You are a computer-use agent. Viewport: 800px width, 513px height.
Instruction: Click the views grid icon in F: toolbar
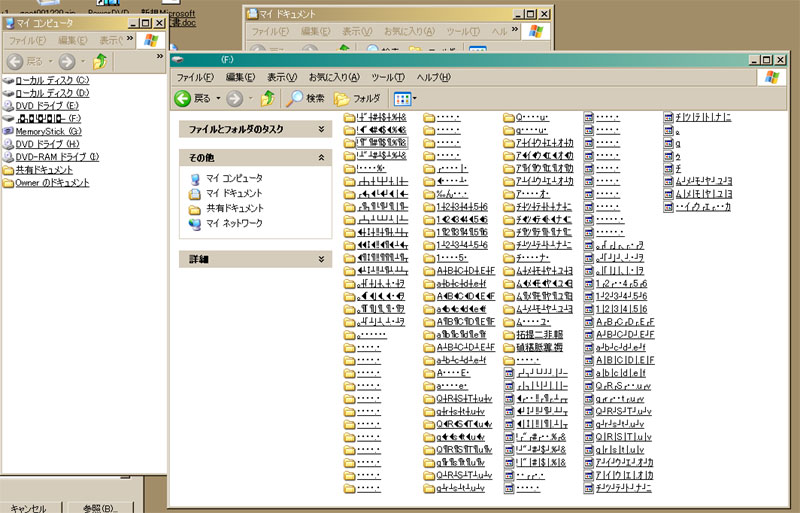pos(402,99)
